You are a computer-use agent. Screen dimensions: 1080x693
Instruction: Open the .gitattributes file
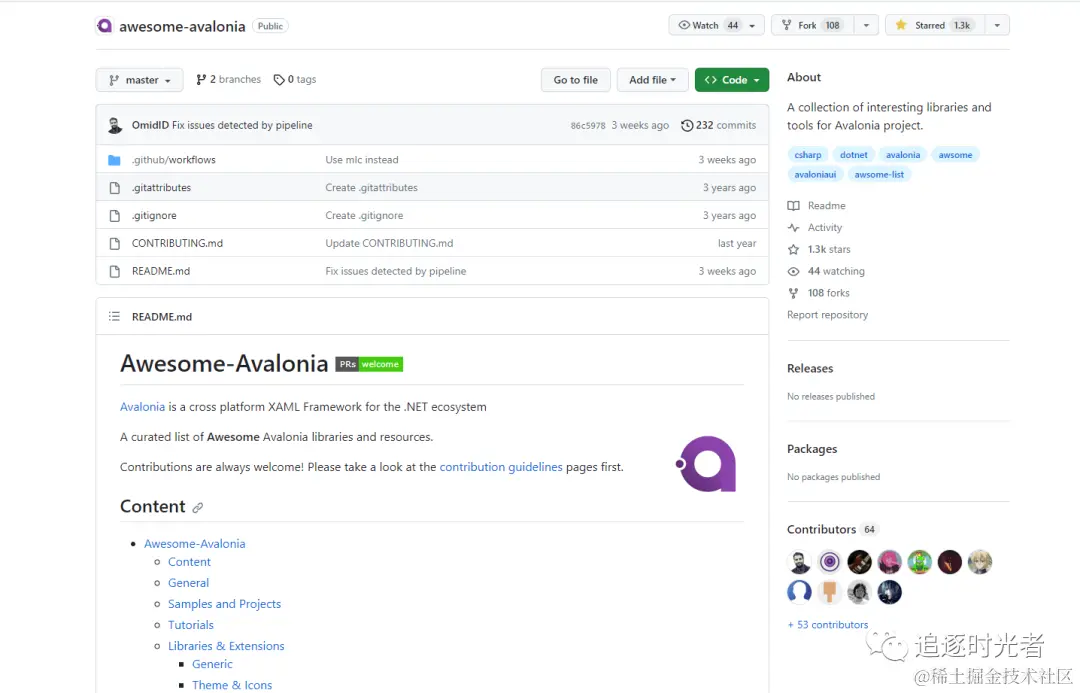click(x=161, y=187)
